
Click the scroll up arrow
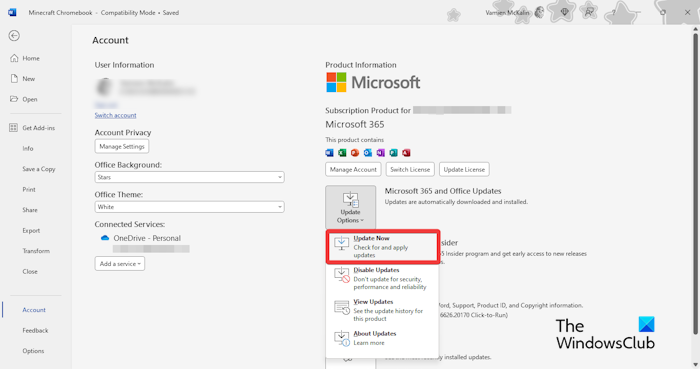coord(695,29)
